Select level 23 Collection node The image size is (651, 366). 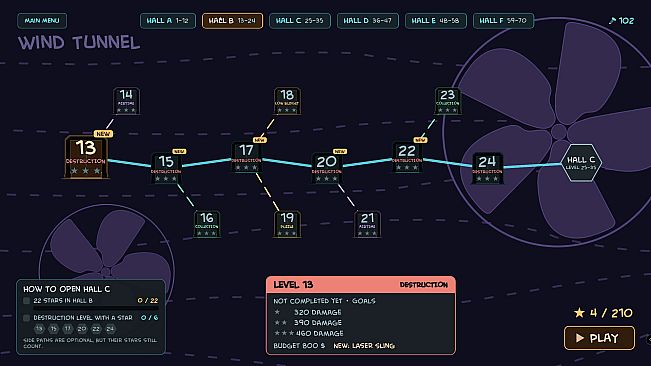pos(448,101)
